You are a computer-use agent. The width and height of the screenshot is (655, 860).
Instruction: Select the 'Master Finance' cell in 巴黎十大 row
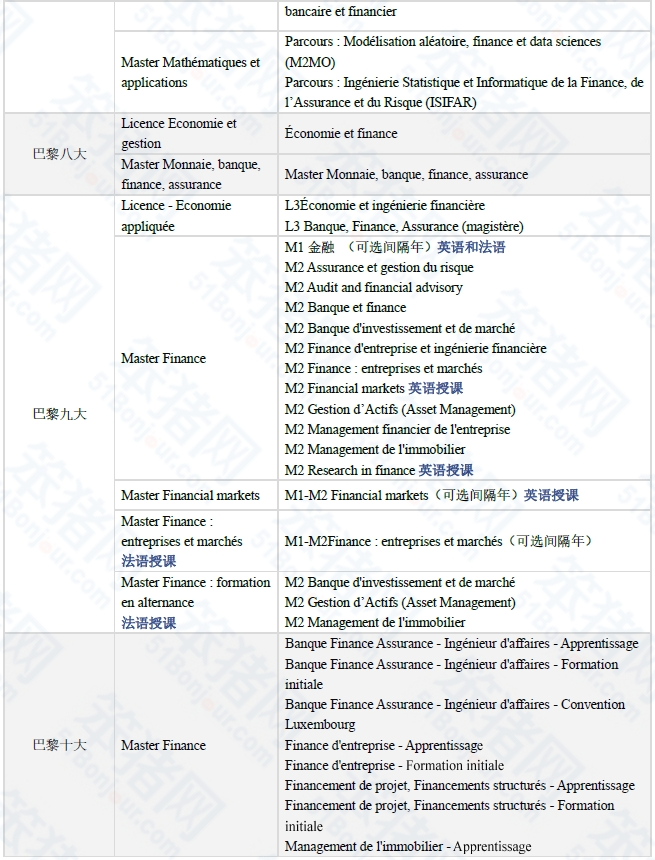(x=196, y=745)
